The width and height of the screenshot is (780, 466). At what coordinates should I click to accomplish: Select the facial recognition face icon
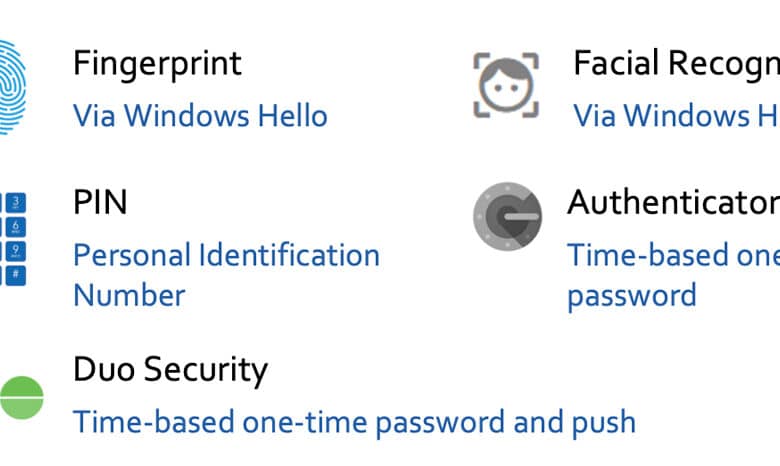click(506, 85)
